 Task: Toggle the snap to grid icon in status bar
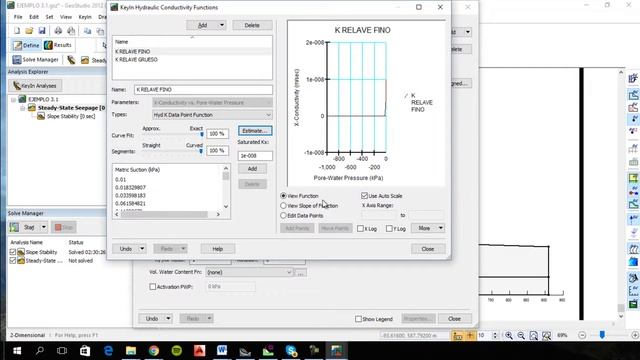click(x=470, y=335)
